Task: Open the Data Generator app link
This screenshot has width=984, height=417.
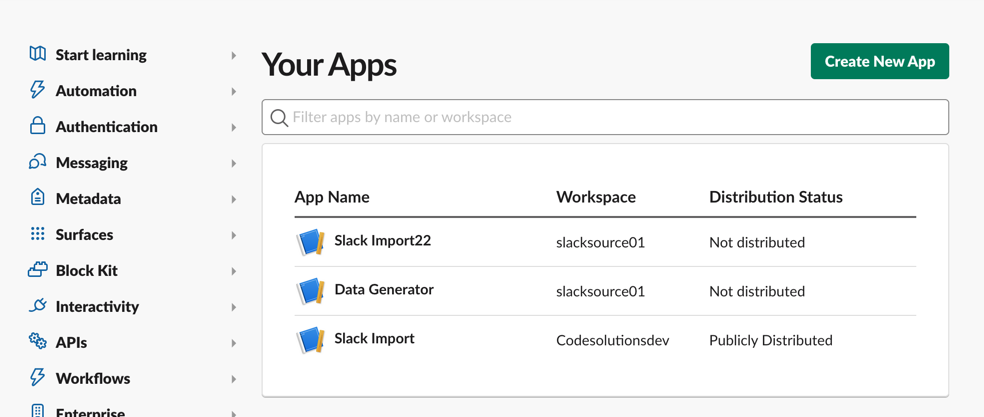Action: 384,290
